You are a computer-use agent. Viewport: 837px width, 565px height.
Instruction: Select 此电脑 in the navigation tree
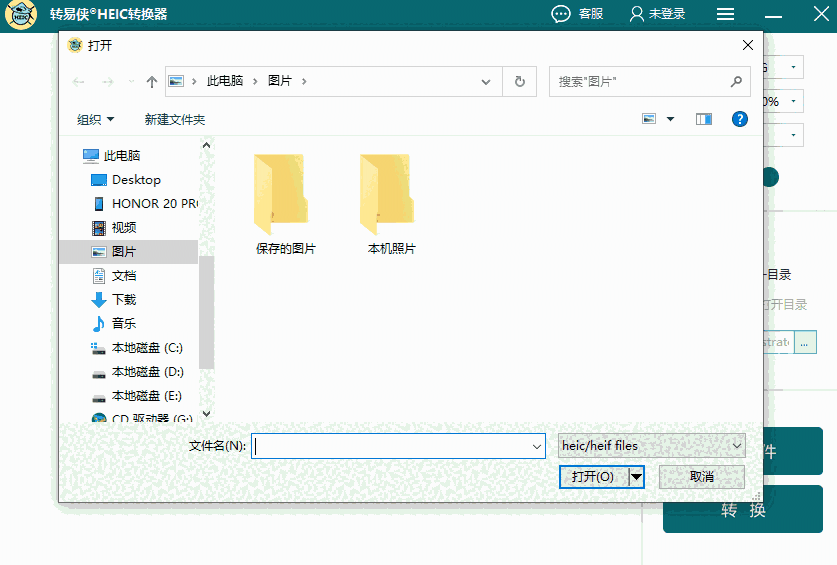coord(112,155)
